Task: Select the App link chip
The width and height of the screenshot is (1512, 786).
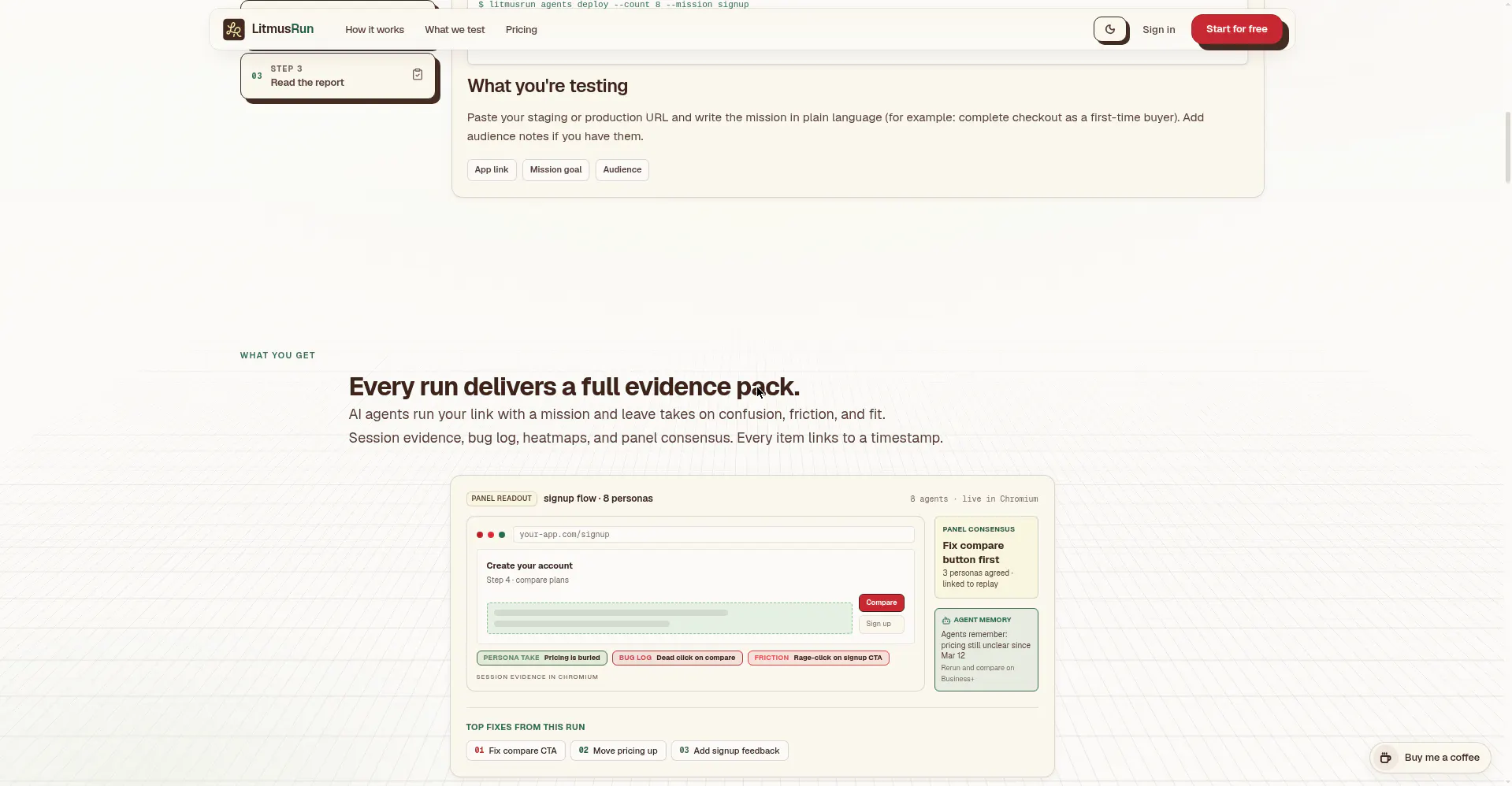Action: point(492,170)
